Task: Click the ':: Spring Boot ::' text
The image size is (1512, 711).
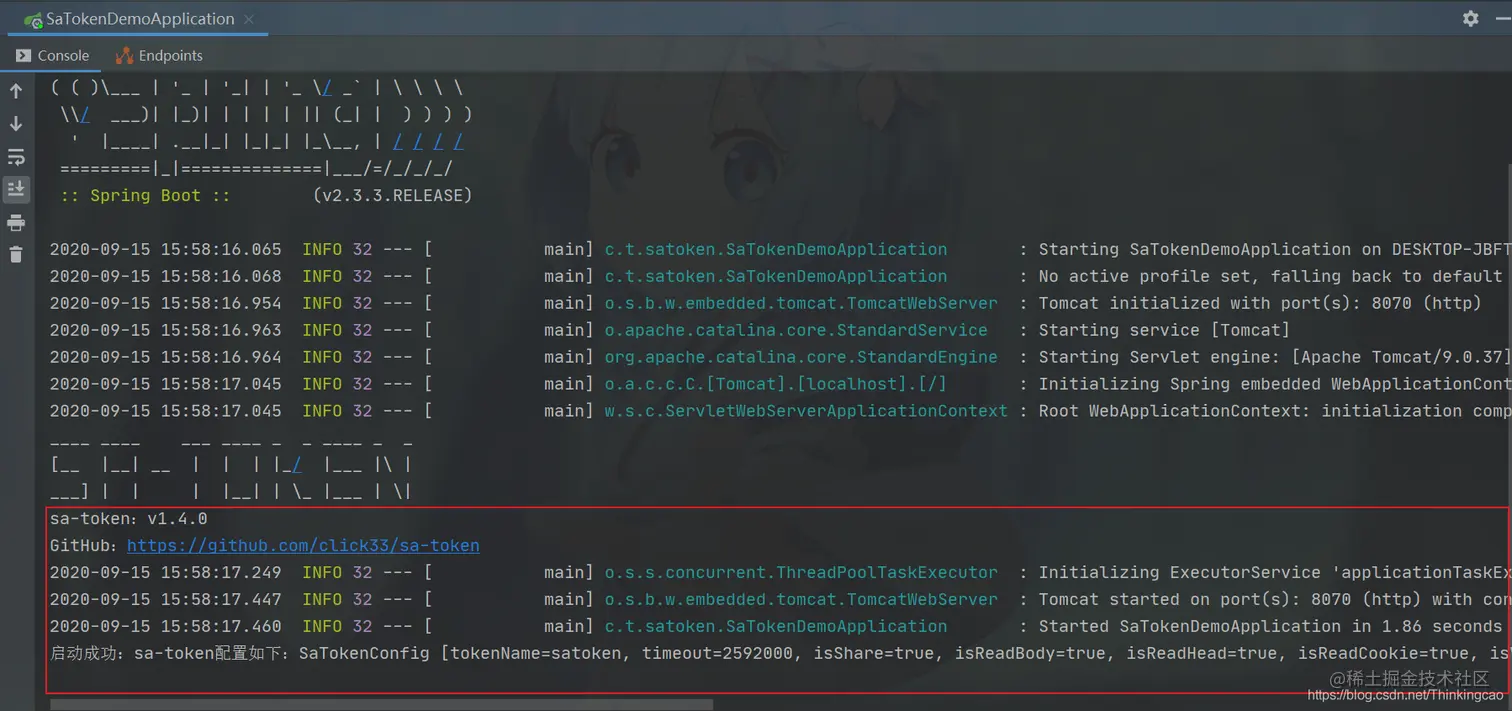Action: (x=145, y=196)
